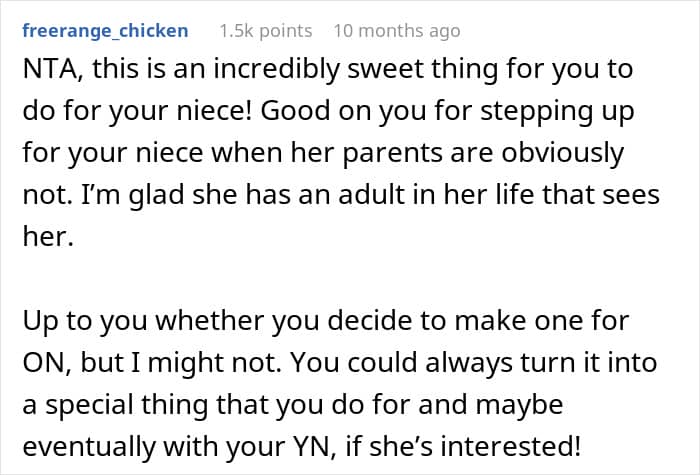Click the word 'adult' in the comment
Image resolution: width=700 pixels, height=475 pixels.
coord(371,195)
